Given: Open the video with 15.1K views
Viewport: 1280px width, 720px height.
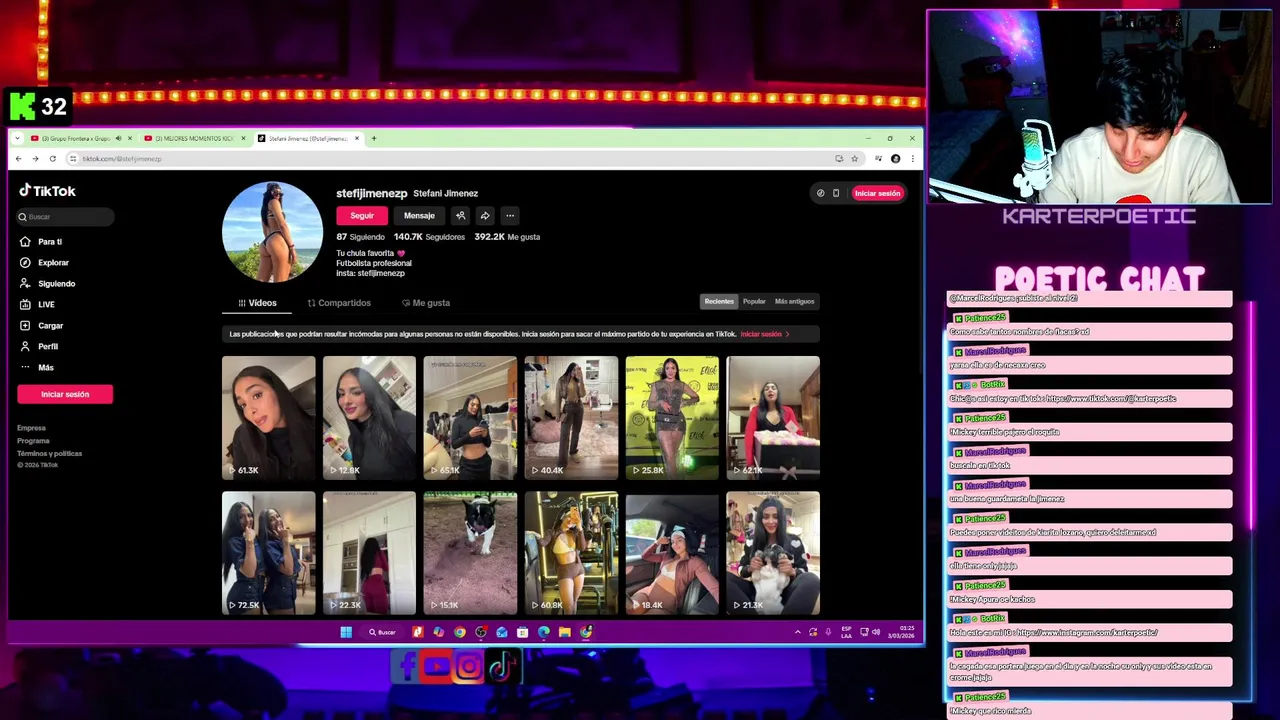Looking at the screenshot, I should pyautogui.click(x=470, y=552).
